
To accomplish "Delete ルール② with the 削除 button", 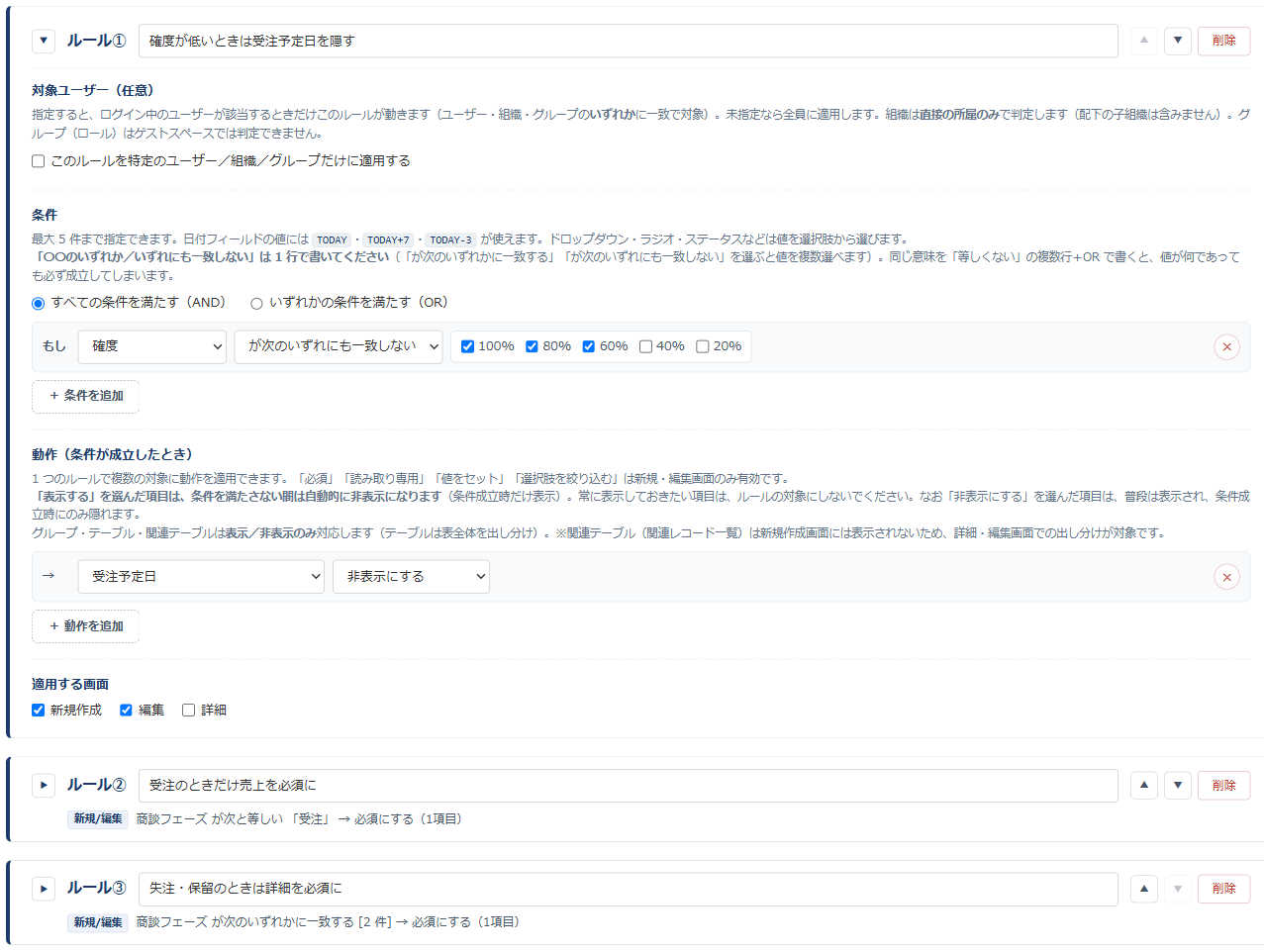I will [1224, 786].
